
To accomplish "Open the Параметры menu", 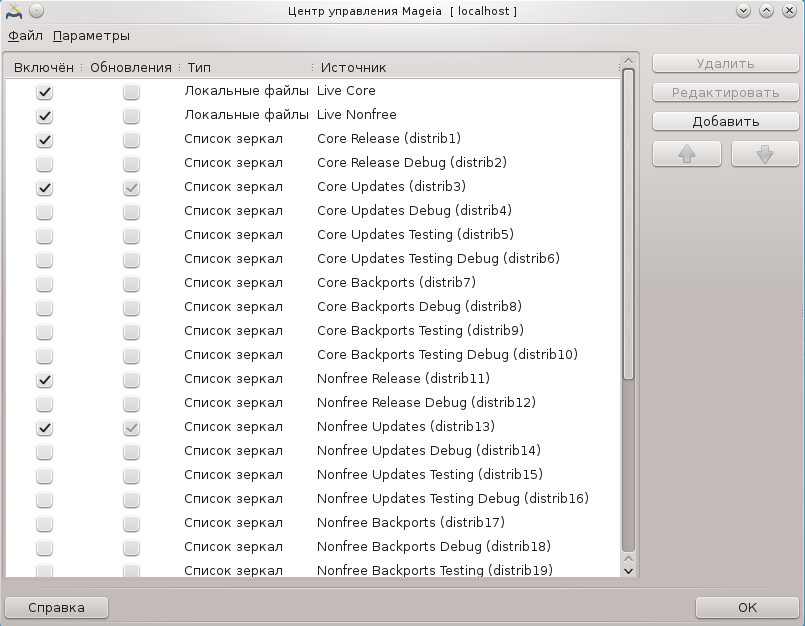I will (x=91, y=36).
